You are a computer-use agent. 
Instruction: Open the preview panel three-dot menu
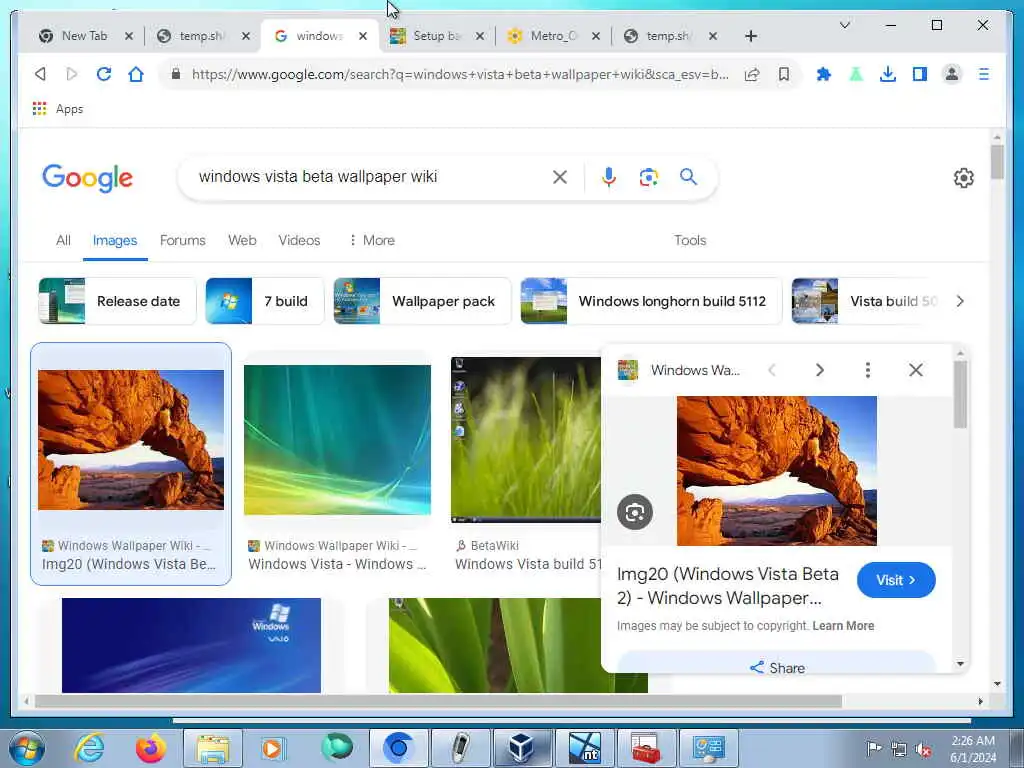coord(867,370)
